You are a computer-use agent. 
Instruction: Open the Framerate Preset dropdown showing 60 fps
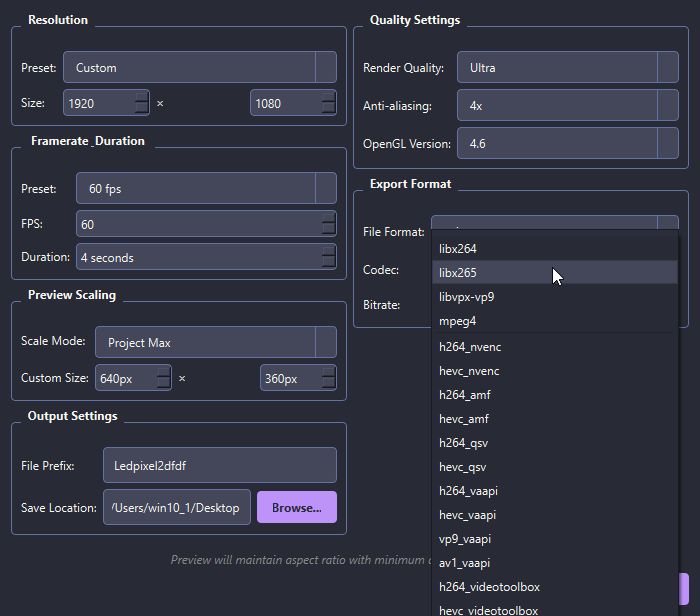[206, 188]
